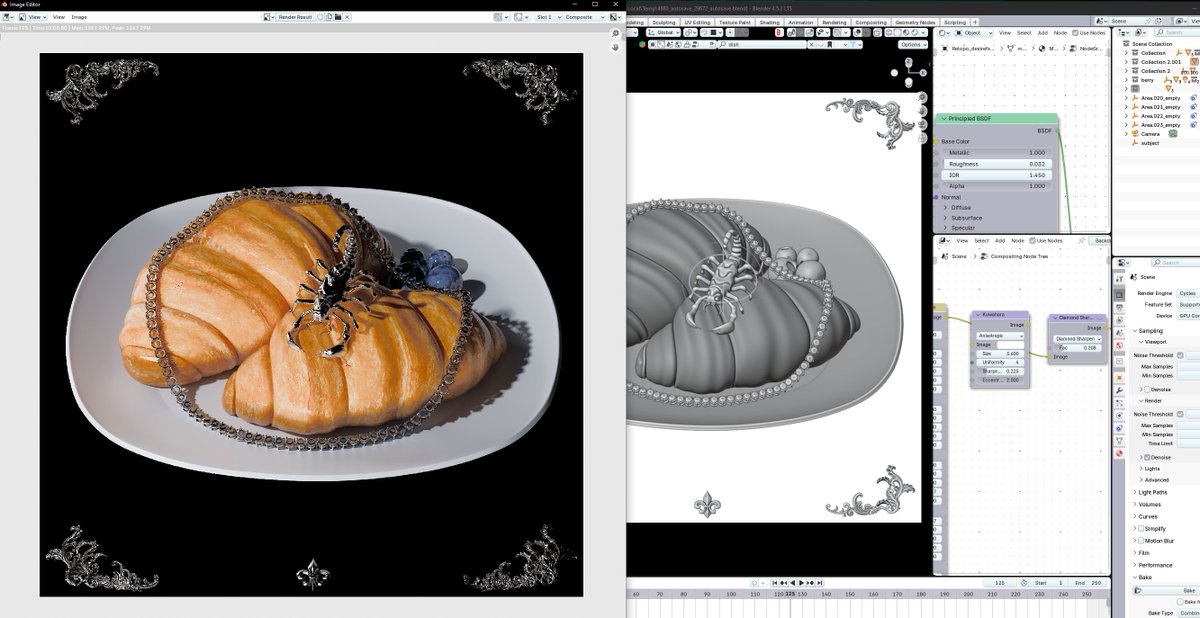The width and height of the screenshot is (1200, 618).
Task: Click the new image copy icon
Action: tap(330, 17)
